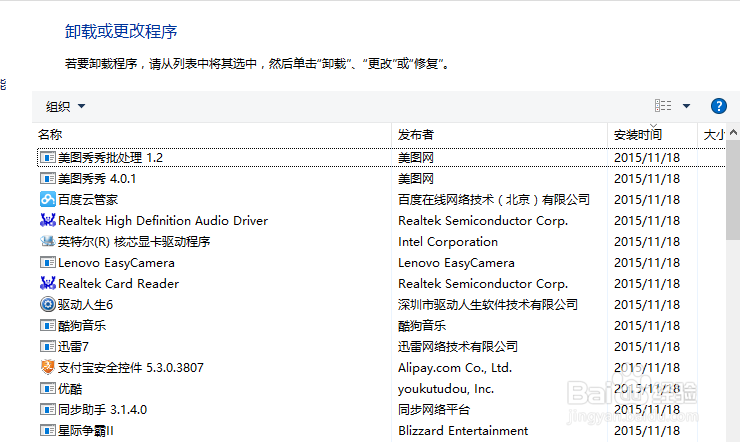The width and height of the screenshot is (740, 442).
Task: Sort by 安装时间 (Install date) column header
Action: [637, 134]
